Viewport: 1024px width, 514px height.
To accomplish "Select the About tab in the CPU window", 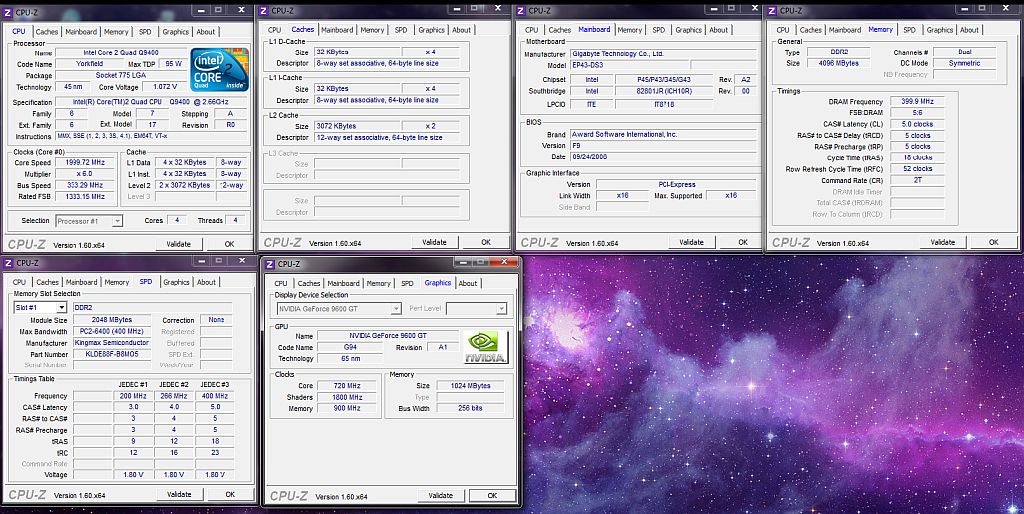I will 206,31.
